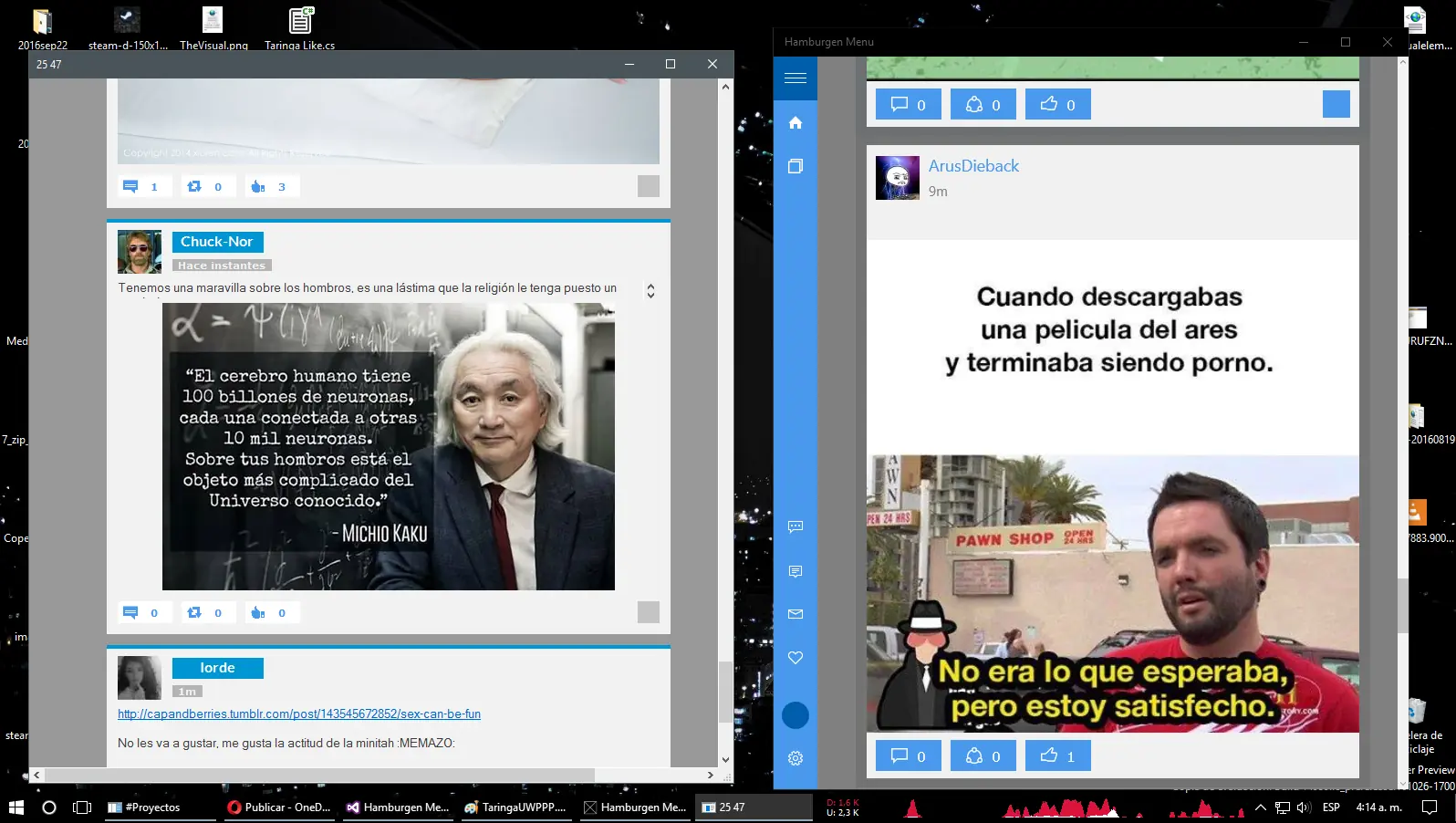Click reshare button on ArusDieback's post
The width and height of the screenshot is (1456, 823).
click(983, 755)
